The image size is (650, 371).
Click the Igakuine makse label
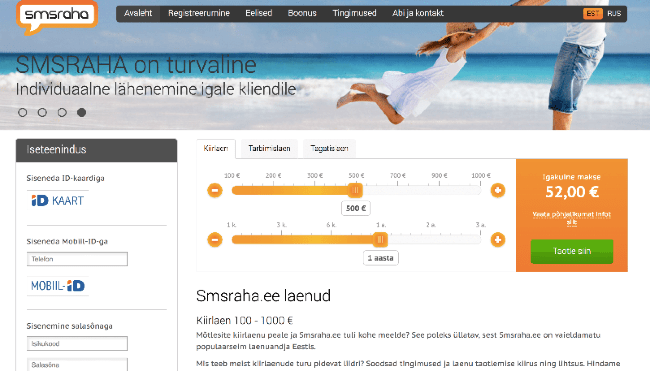click(572, 177)
